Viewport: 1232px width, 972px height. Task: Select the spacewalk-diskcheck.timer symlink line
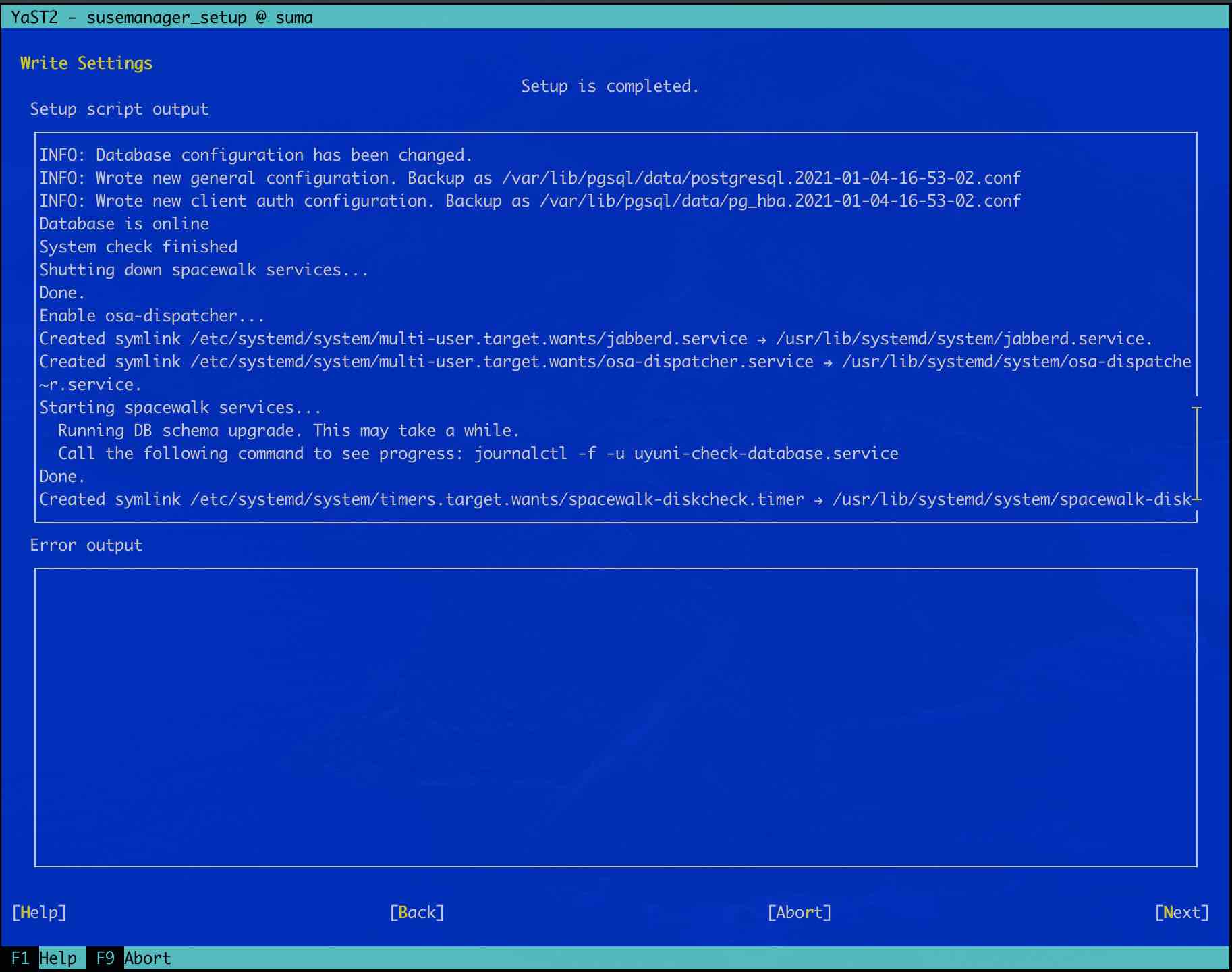click(615, 499)
